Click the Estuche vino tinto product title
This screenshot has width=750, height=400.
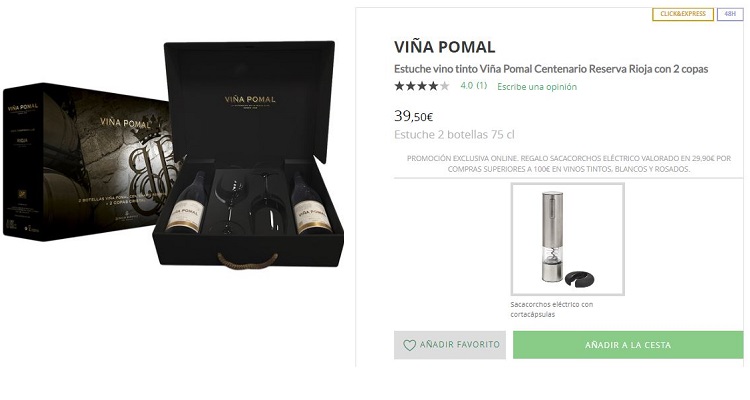(x=550, y=68)
